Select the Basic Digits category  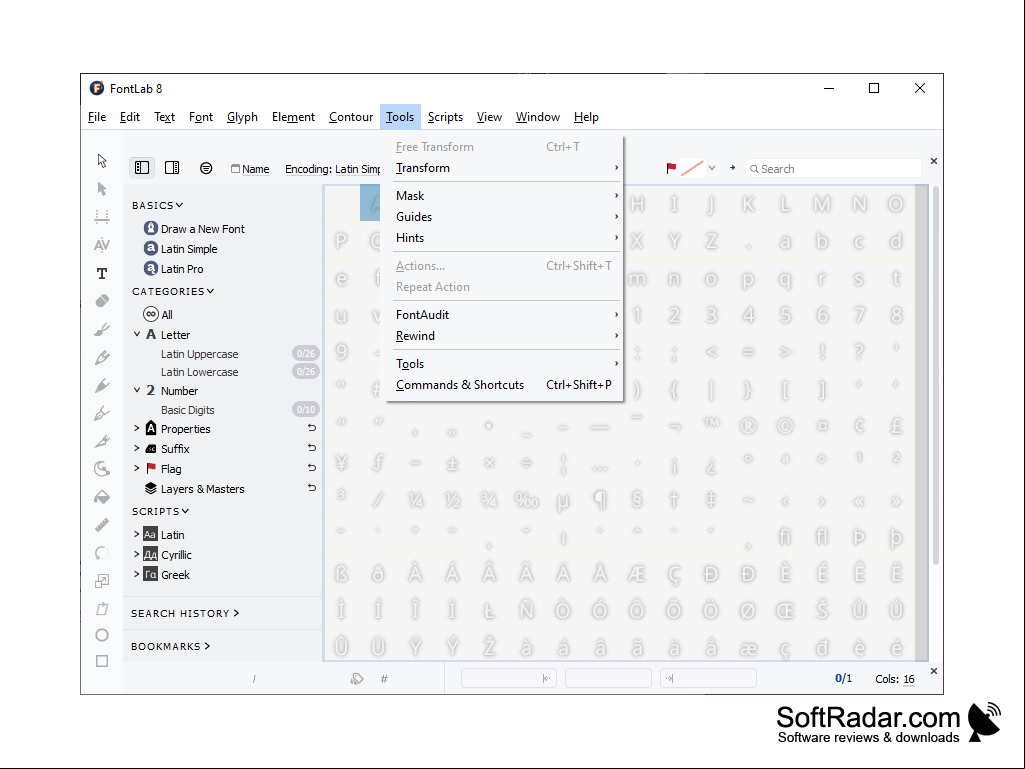[x=188, y=410]
